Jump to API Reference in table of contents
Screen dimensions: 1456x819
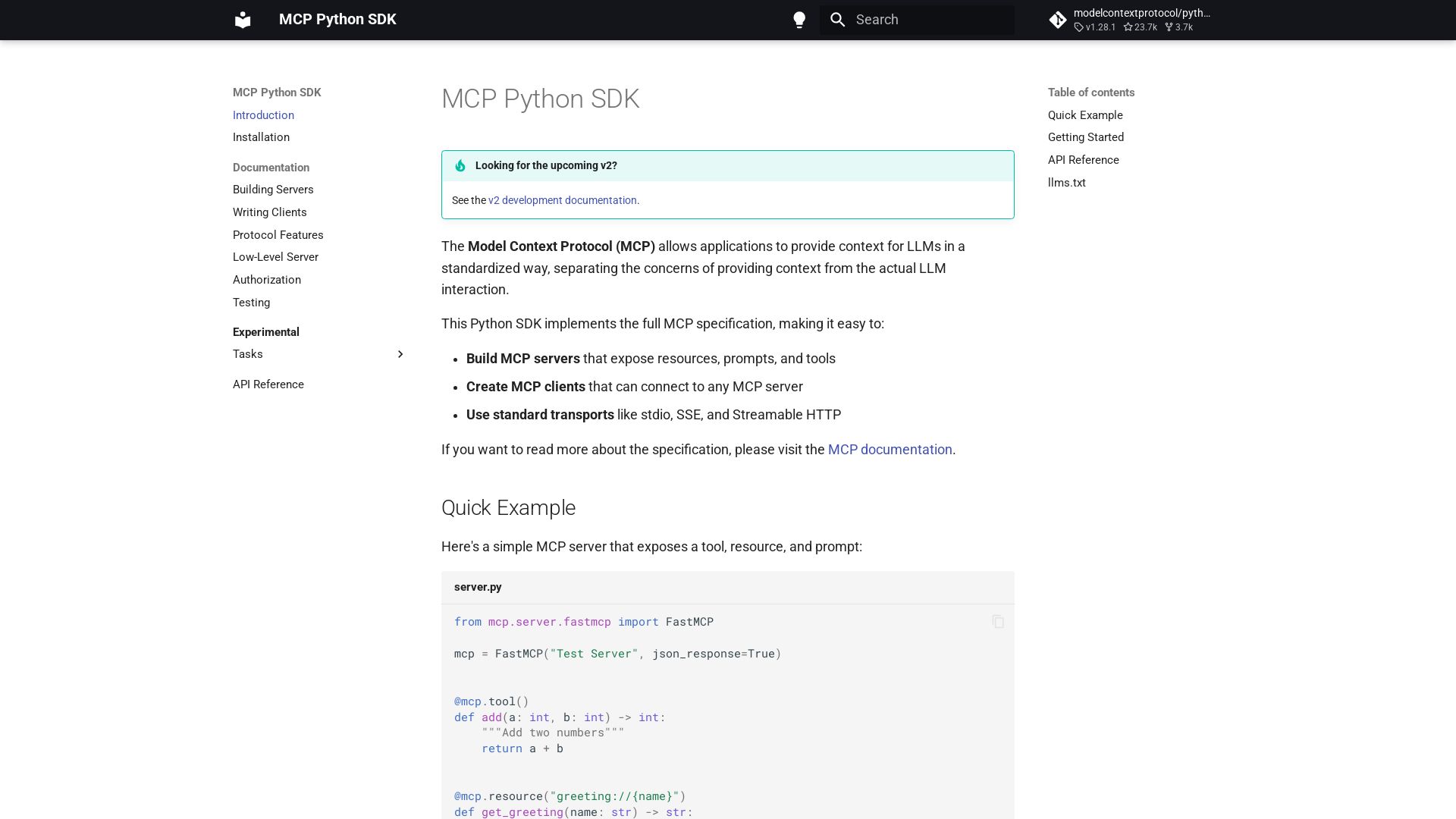(1084, 160)
